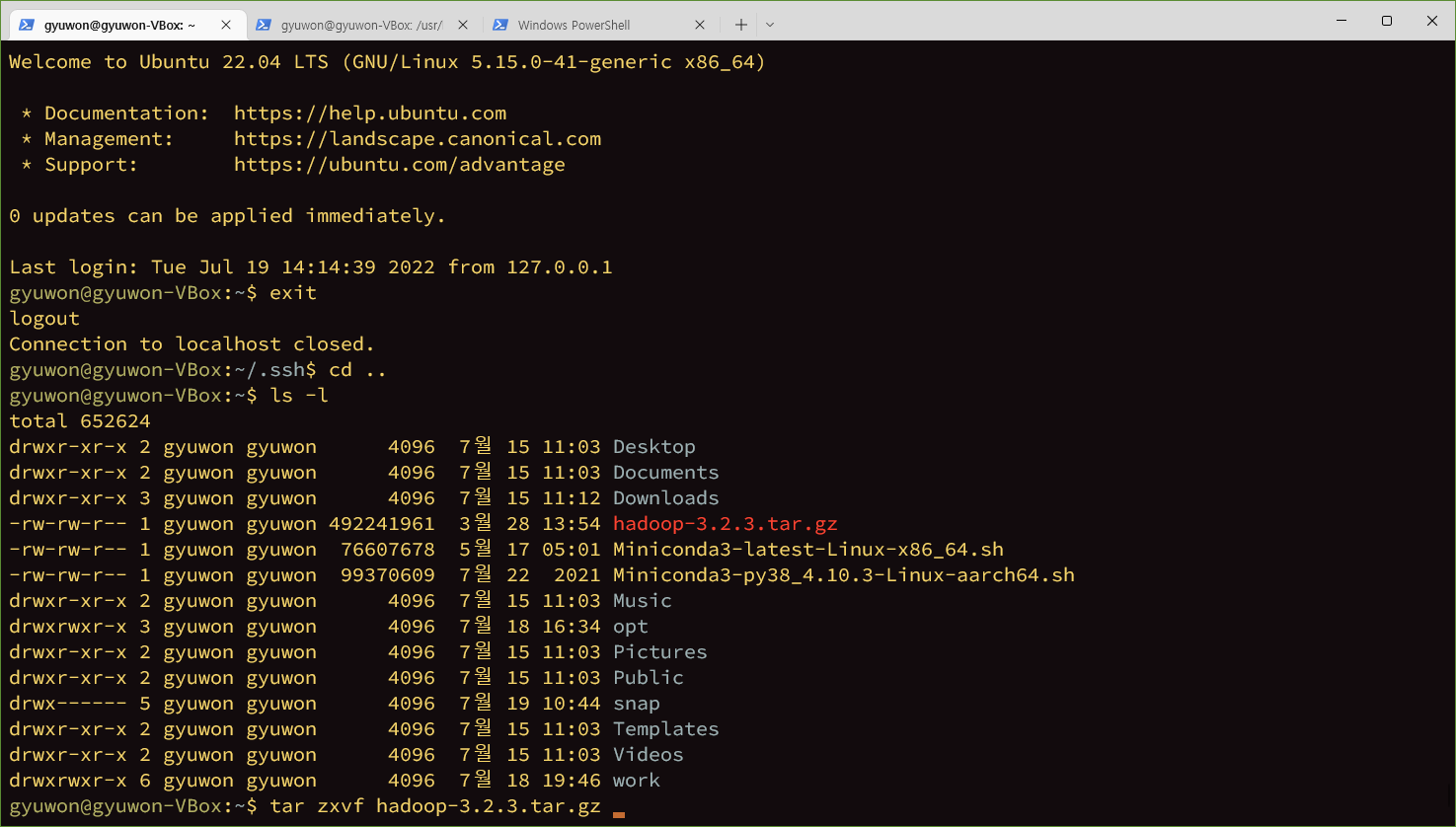Click the file size 99370609
This screenshot has height=827, width=1456.
(388, 575)
